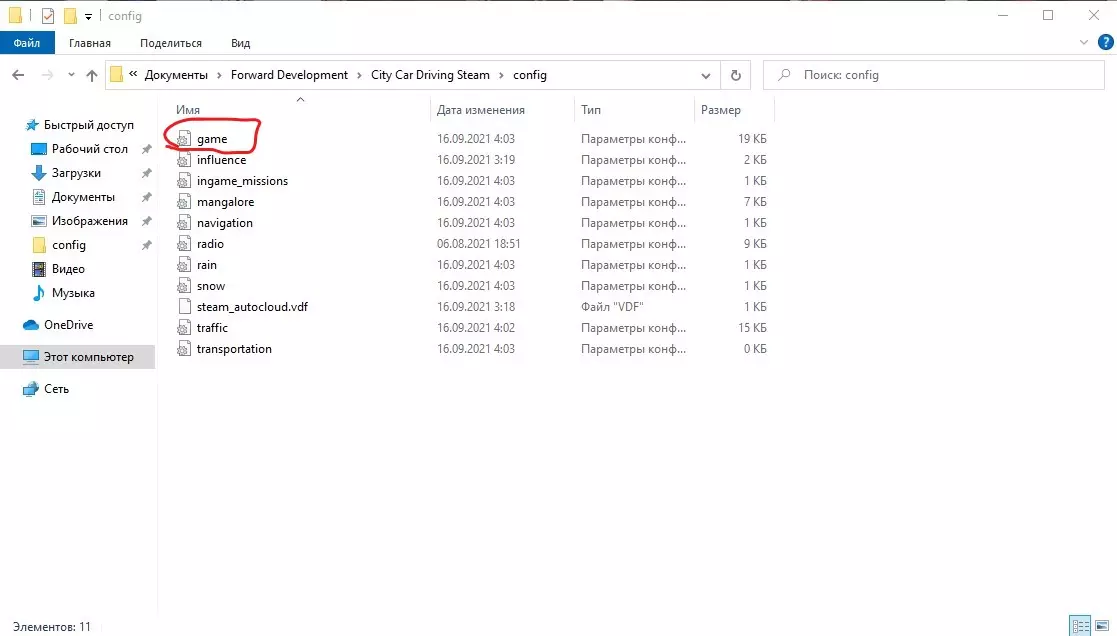The image size is (1117, 636).
Task: Open quick access toolbar customize dropdown
Action: (x=88, y=16)
